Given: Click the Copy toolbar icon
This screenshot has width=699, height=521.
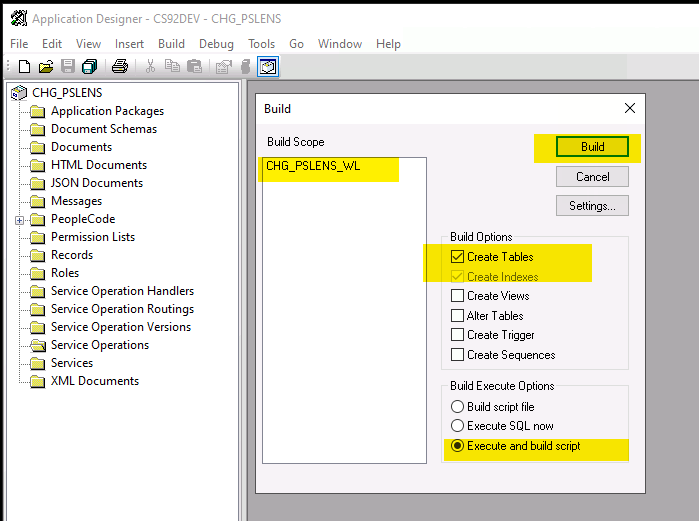Looking at the screenshot, I should coord(173,67).
